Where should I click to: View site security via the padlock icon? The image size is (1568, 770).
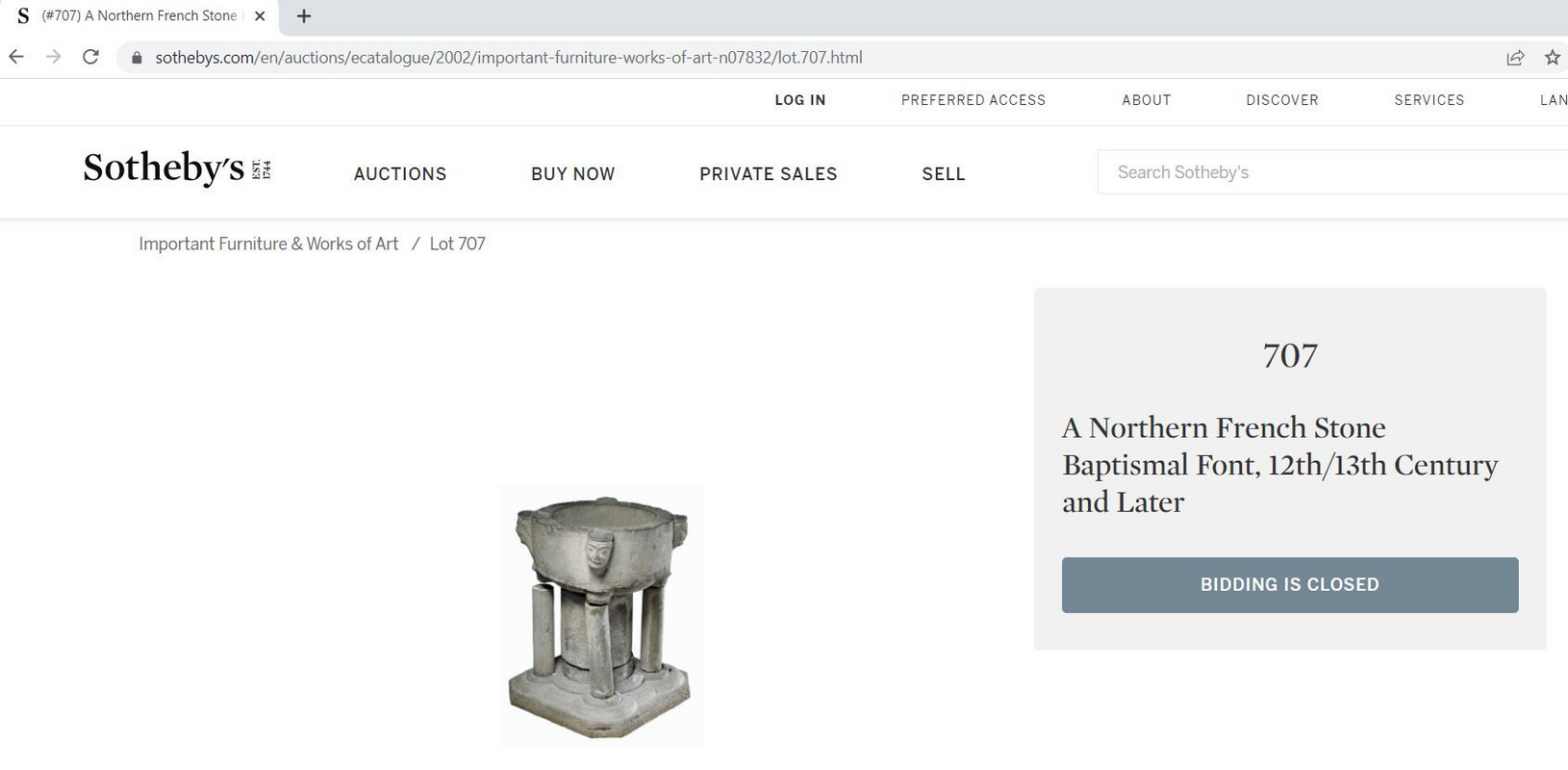tap(136, 58)
